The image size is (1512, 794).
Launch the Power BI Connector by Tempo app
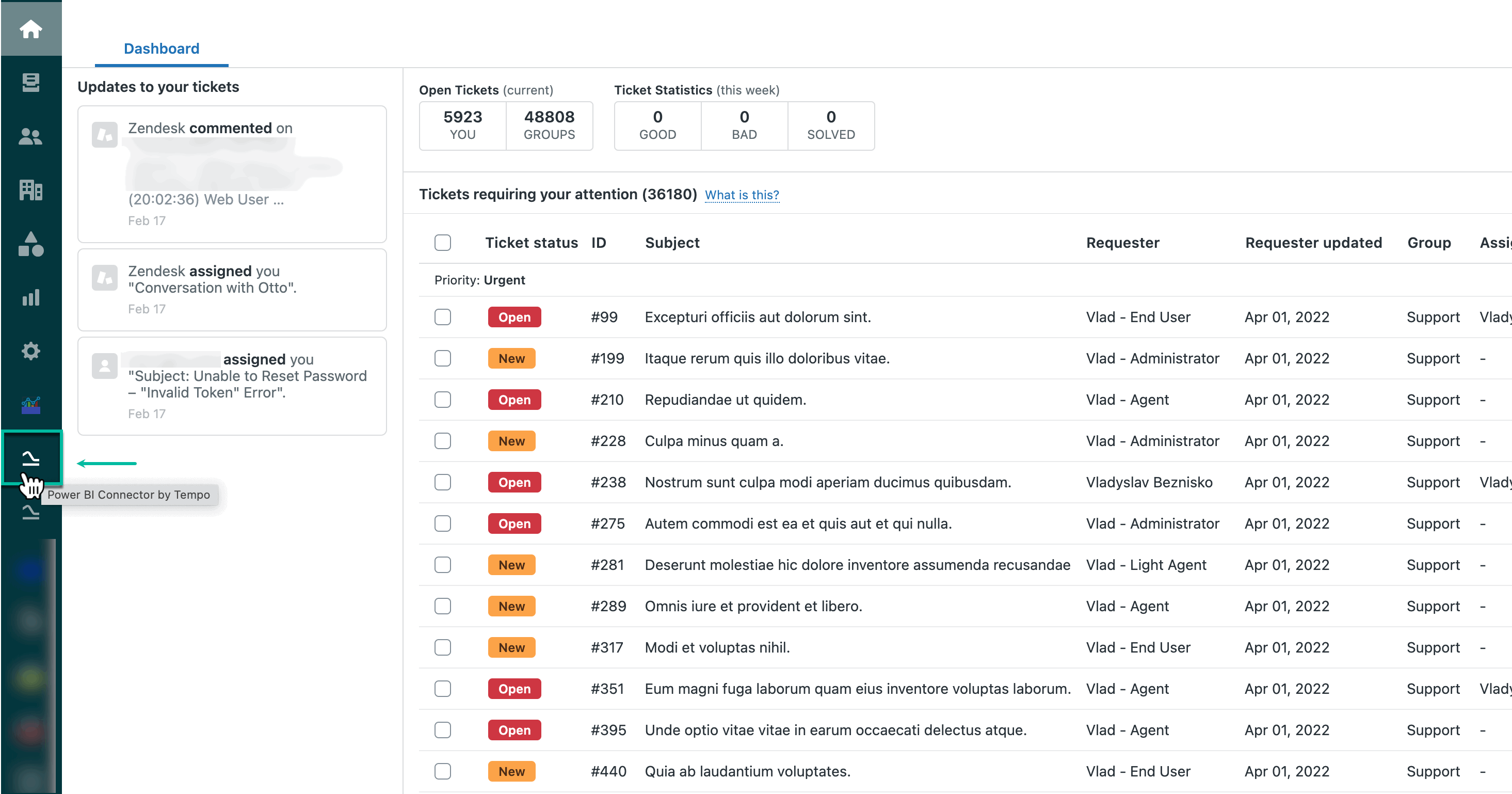pyautogui.click(x=30, y=458)
